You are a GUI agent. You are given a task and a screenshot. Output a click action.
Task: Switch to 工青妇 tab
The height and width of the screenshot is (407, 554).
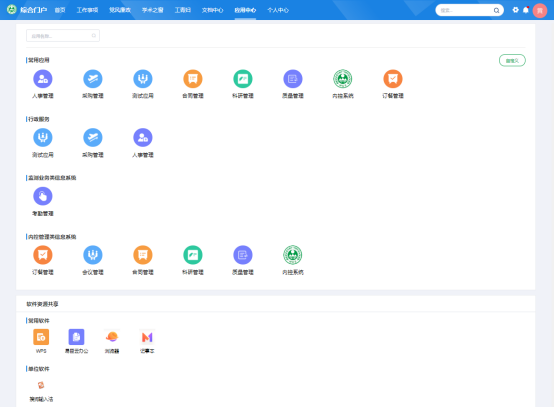183,10
